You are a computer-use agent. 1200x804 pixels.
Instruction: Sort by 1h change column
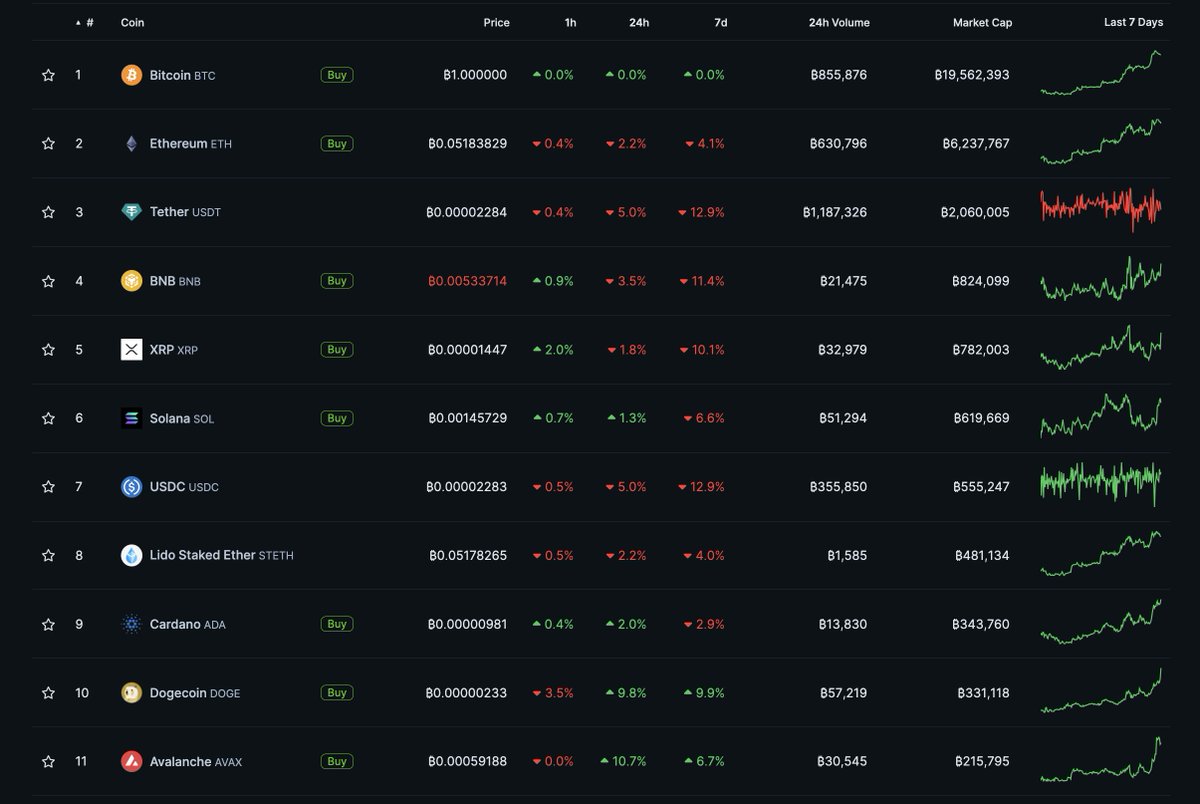point(570,22)
